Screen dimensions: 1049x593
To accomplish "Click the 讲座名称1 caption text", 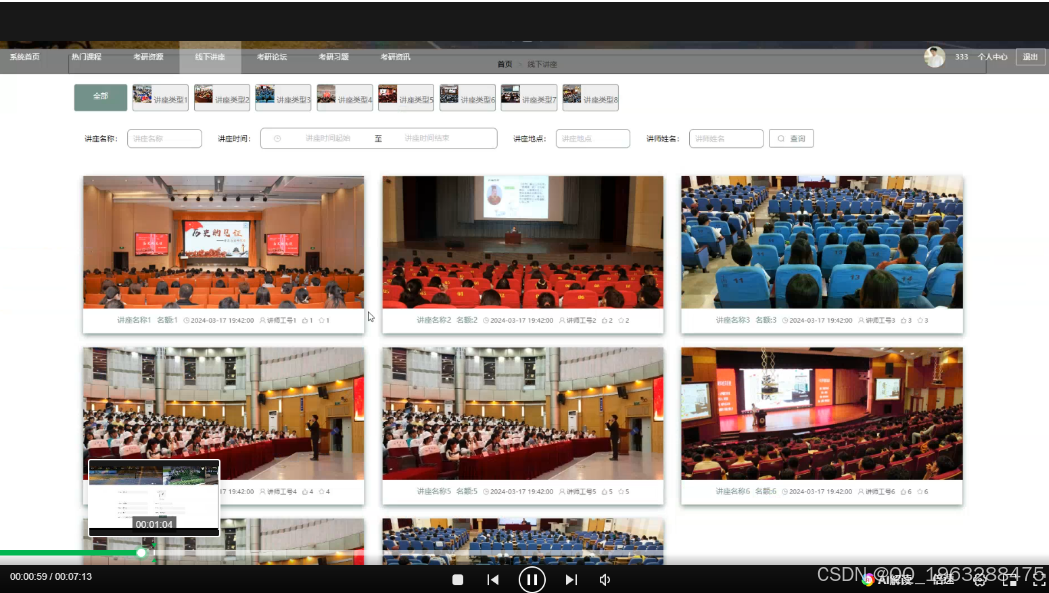I will 134,321.
